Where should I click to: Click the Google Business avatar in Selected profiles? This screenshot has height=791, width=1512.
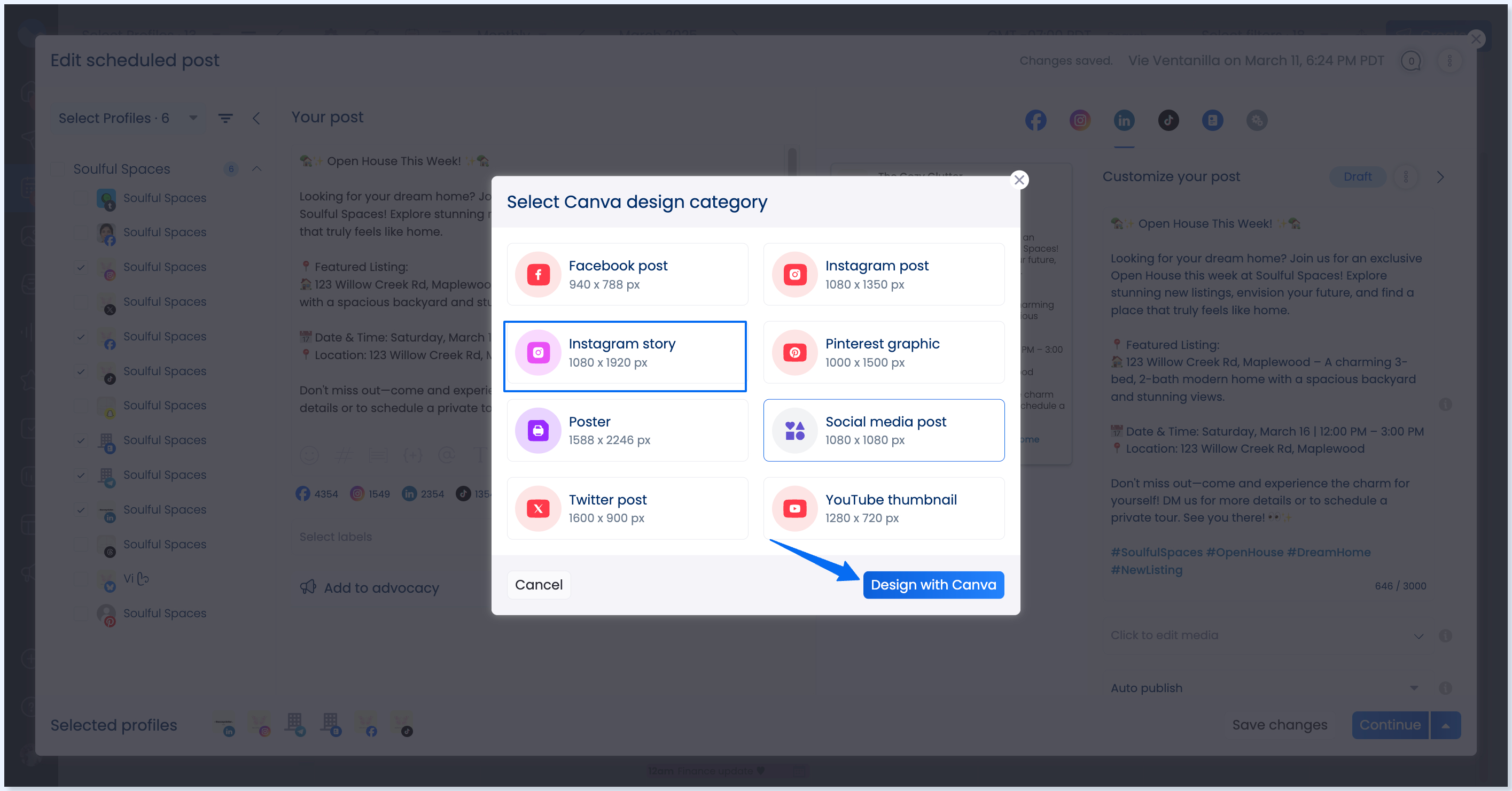click(332, 726)
